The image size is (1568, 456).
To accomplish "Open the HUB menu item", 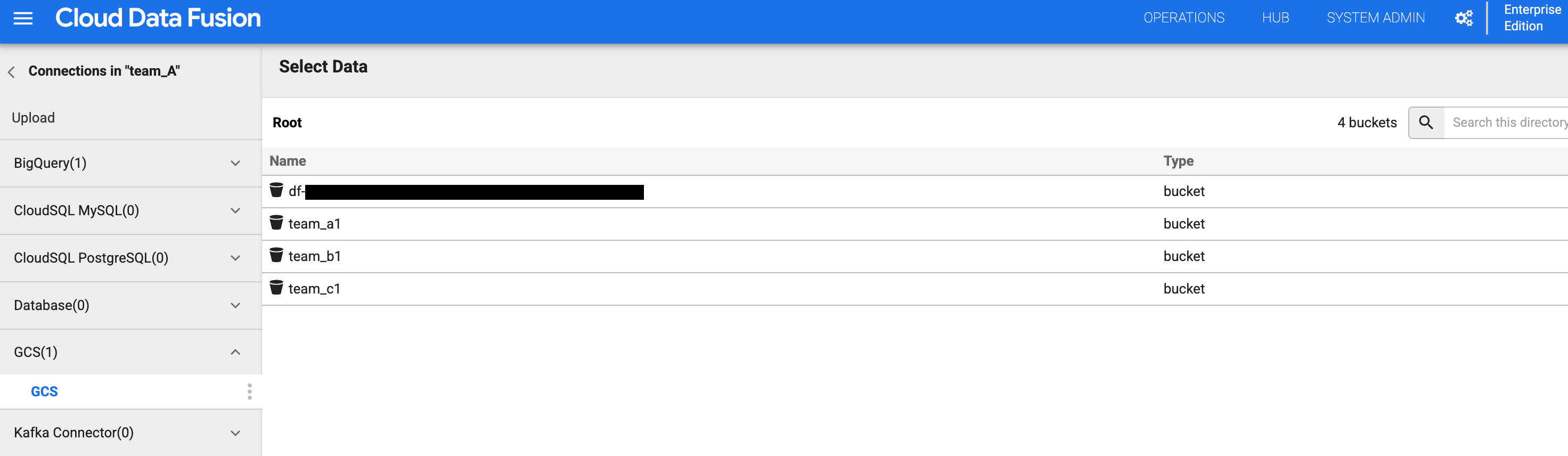I will [x=1275, y=18].
